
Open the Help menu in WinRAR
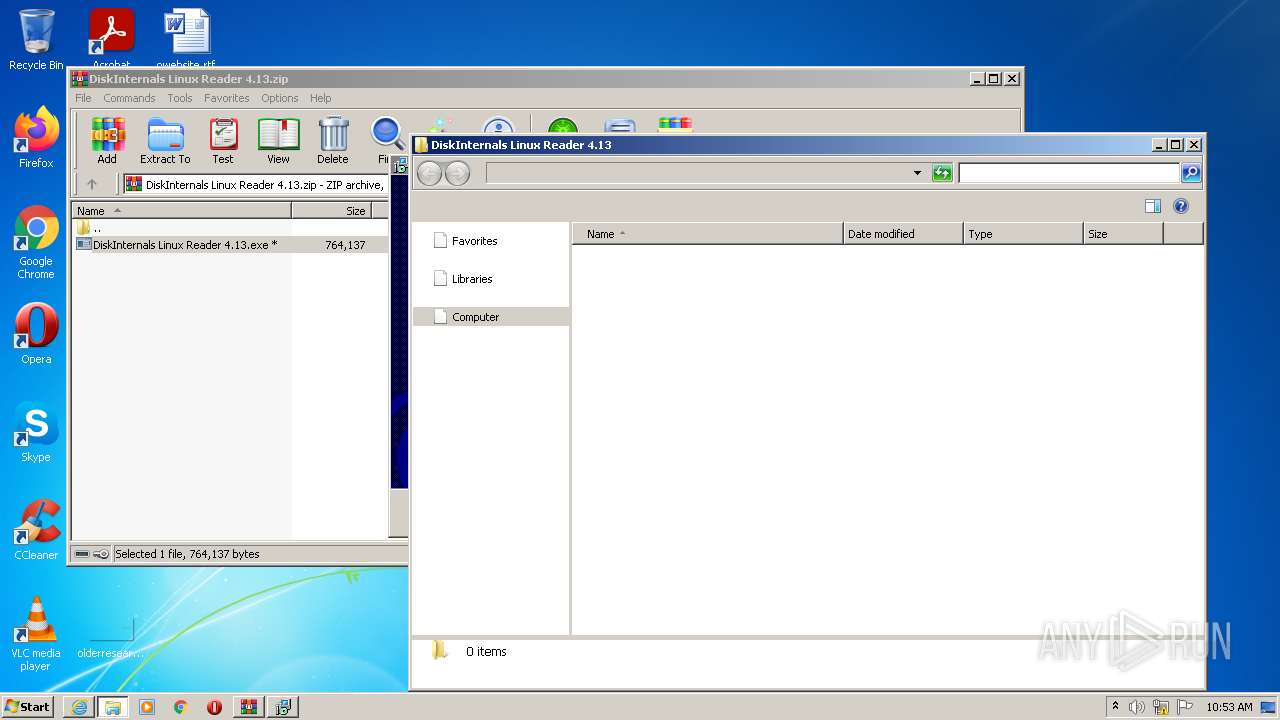320,98
